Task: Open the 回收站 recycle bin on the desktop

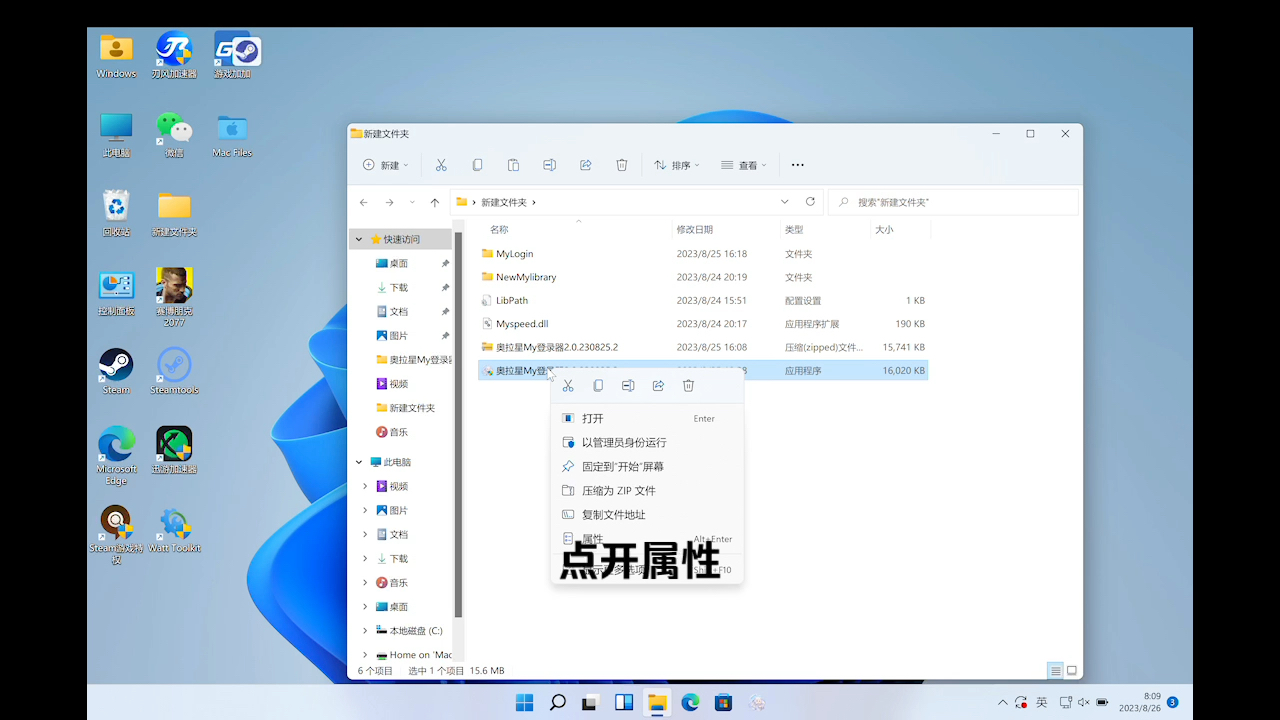Action: coord(116,213)
